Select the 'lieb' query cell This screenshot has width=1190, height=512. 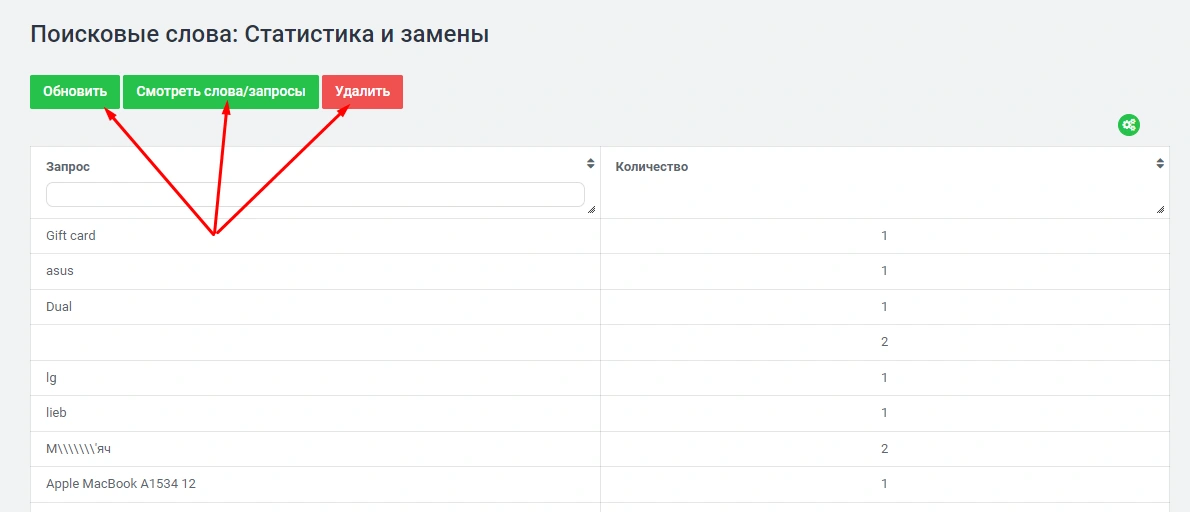tap(56, 413)
